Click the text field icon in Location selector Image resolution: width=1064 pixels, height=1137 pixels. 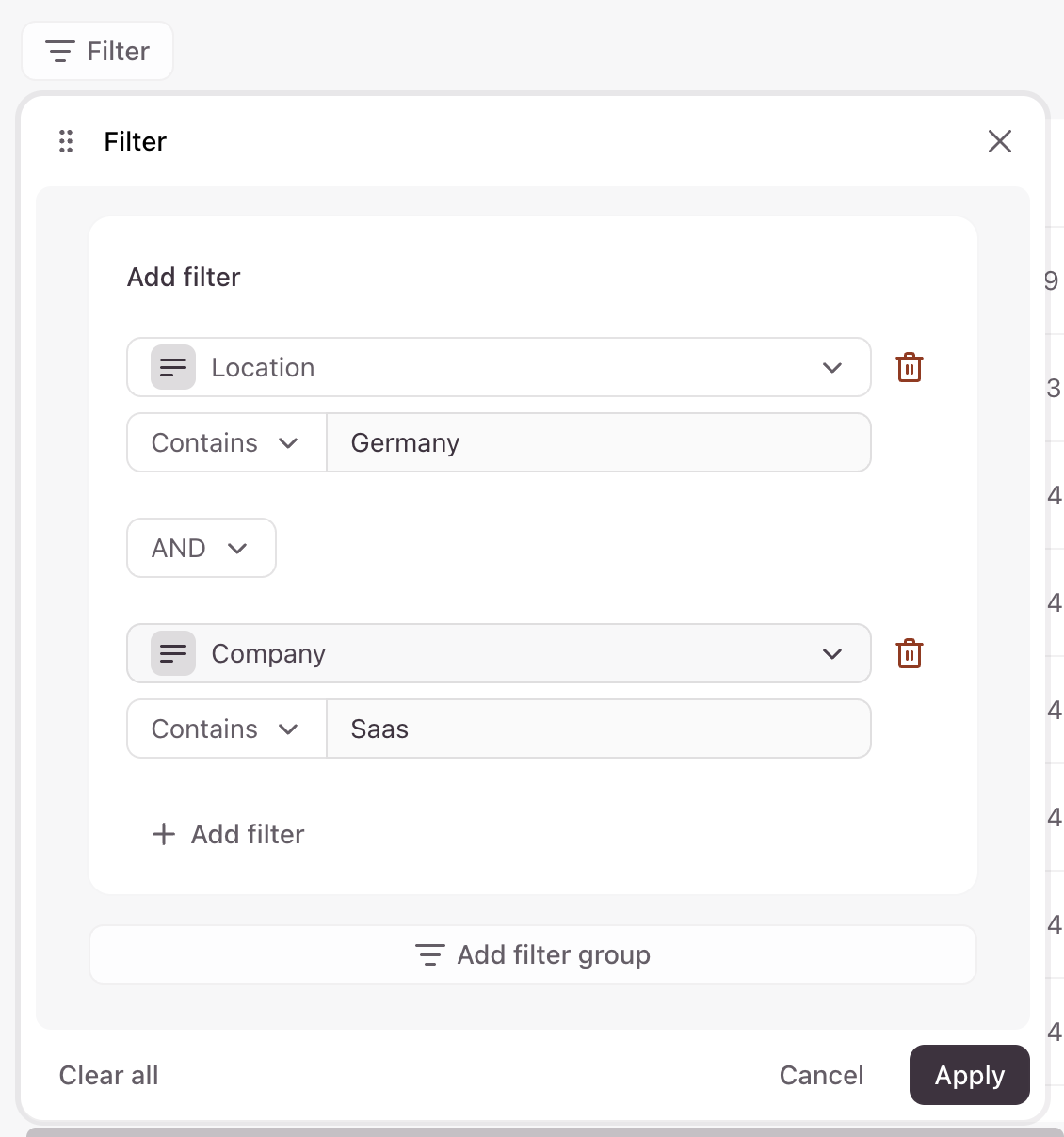point(173,367)
